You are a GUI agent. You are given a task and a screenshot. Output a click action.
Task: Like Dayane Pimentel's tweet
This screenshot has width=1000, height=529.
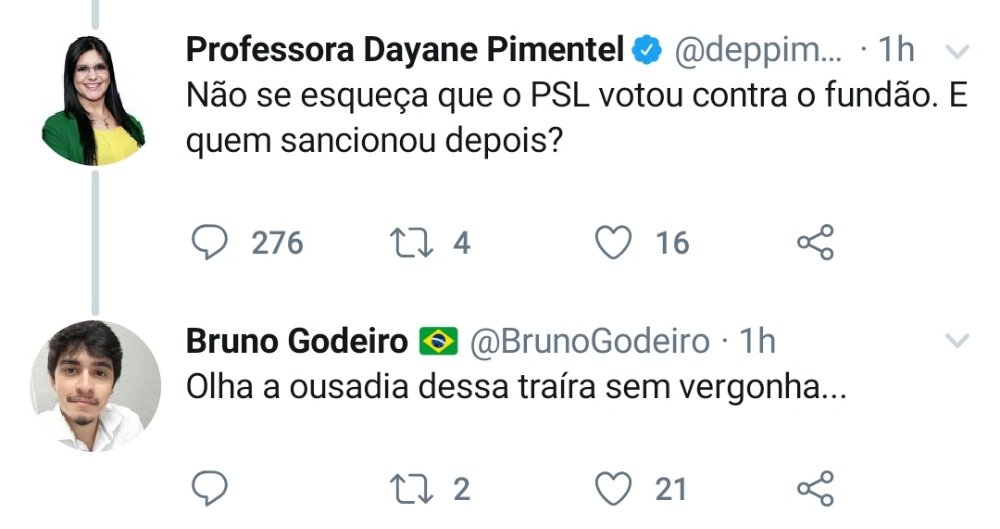tap(615, 242)
